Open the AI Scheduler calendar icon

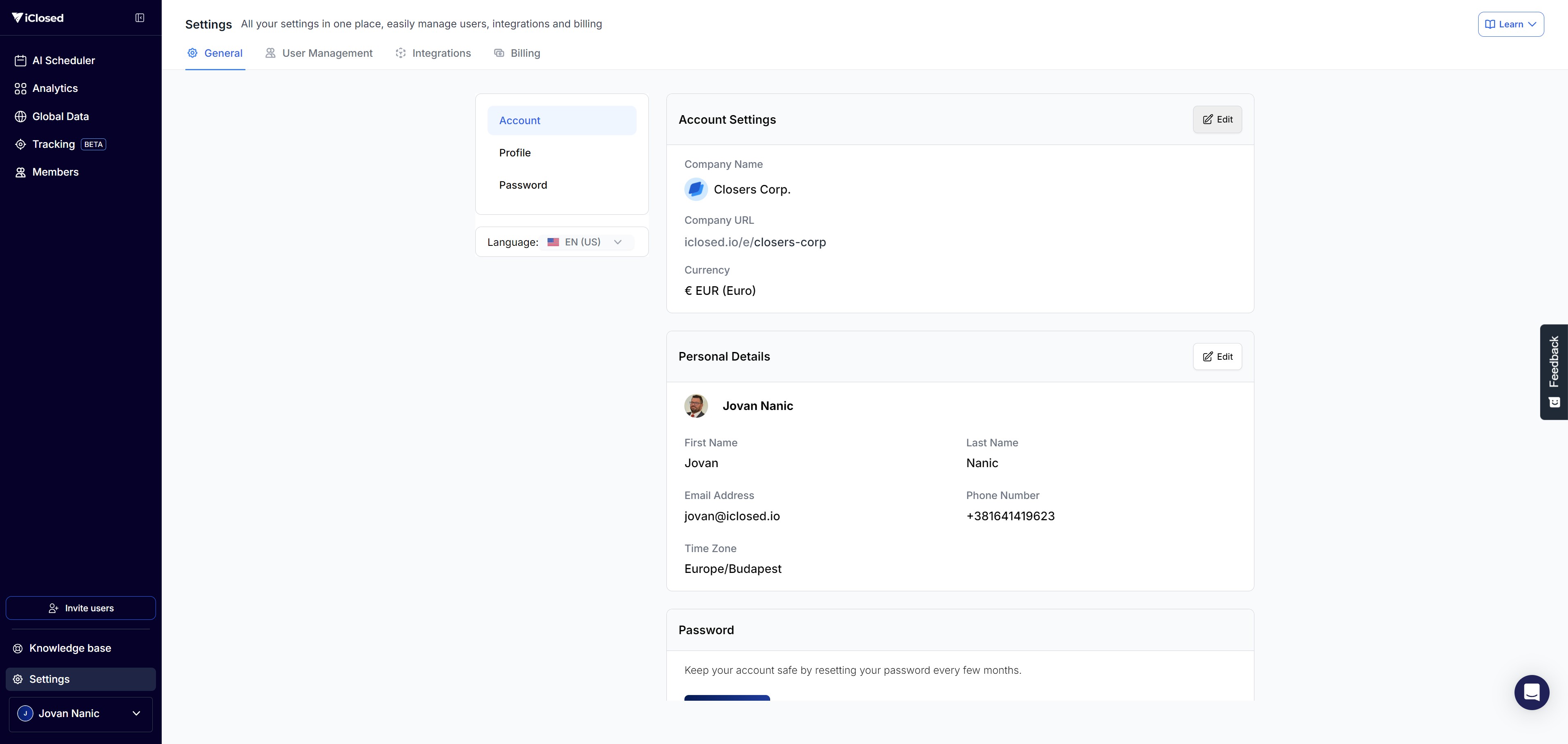20,60
